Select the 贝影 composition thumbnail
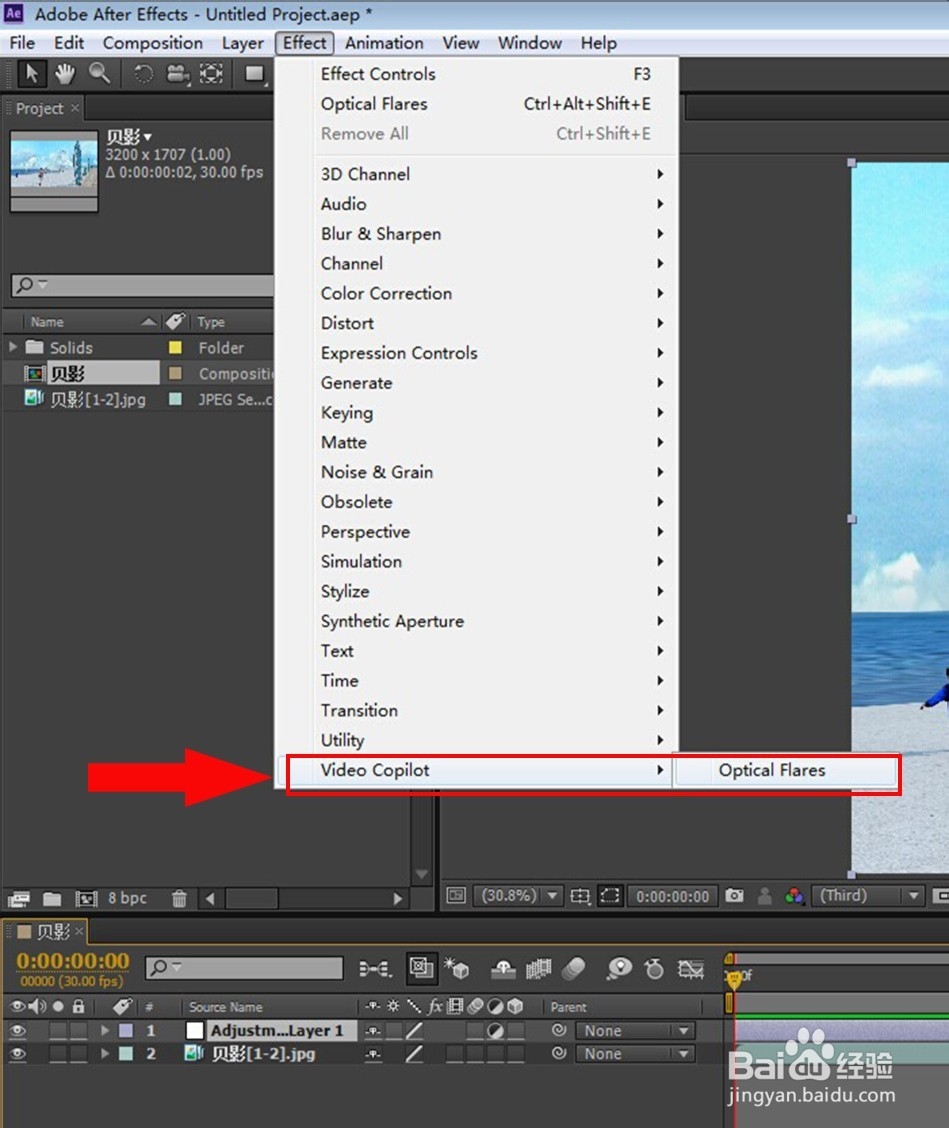The height and width of the screenshot is (1128, 949). pos(54,170)
